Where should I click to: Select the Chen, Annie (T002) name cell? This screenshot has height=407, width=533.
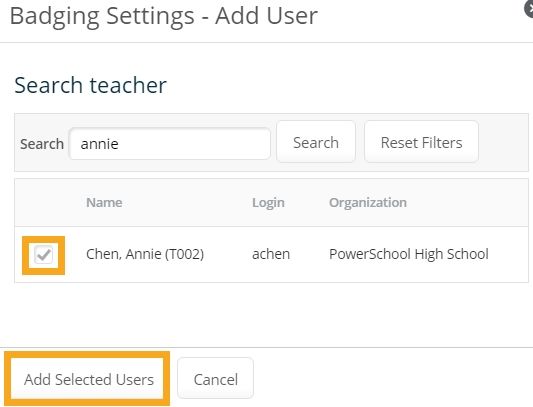[145, 254]
